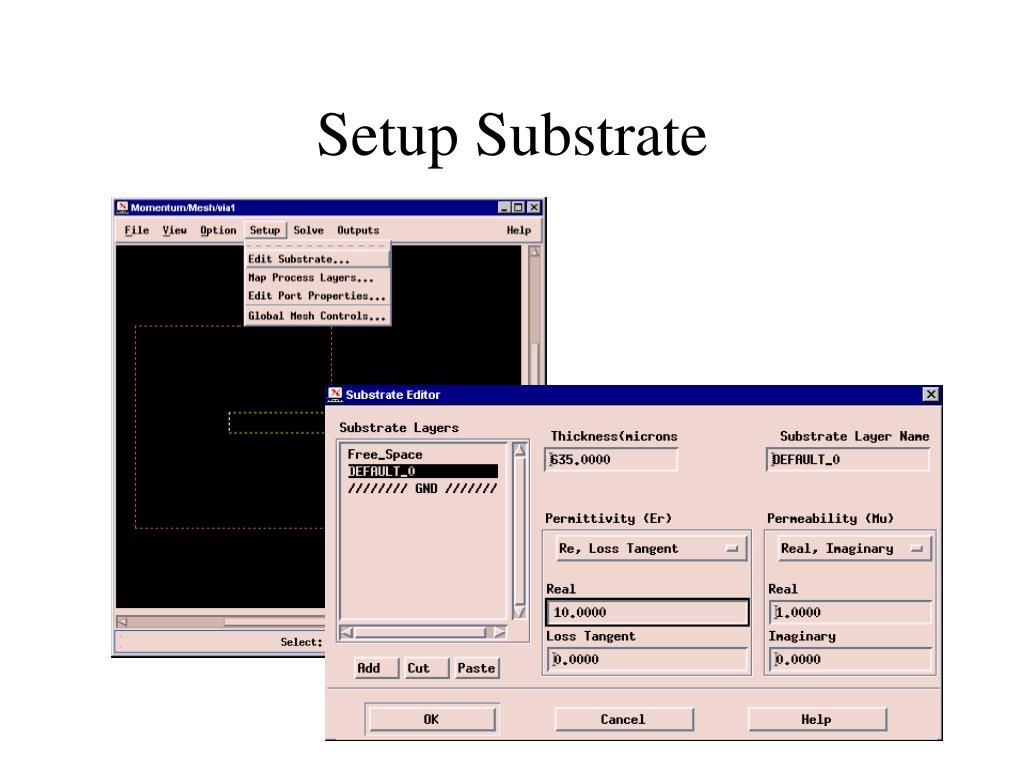The height and width of the screenshot is (768, 1024).
Task: Choose Edit Port Properties... entry
Action: (317, 296)
